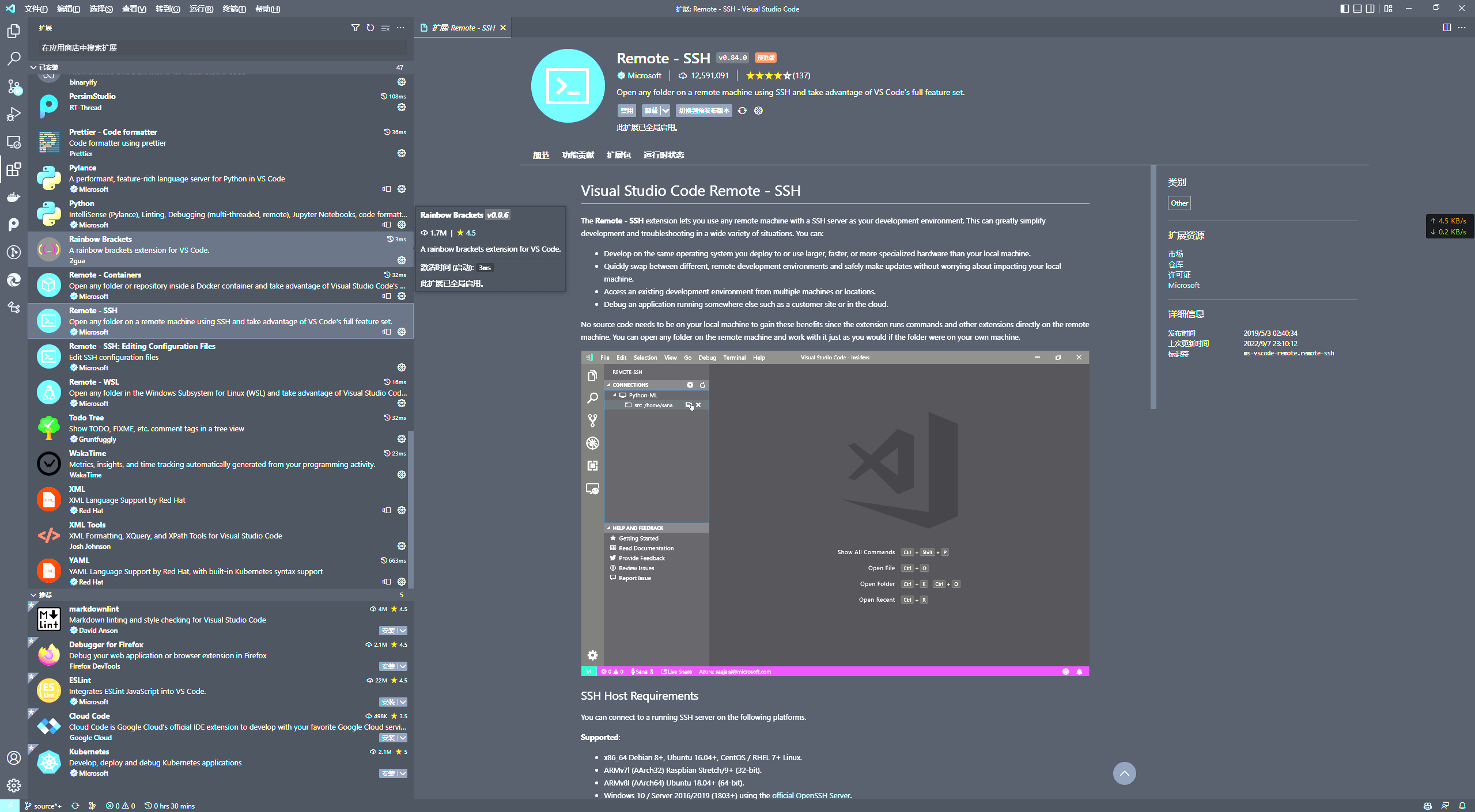Viewport: 1475px width, 812px height.
Task: Open Source Control view with badge
Action: click(14, 86)
